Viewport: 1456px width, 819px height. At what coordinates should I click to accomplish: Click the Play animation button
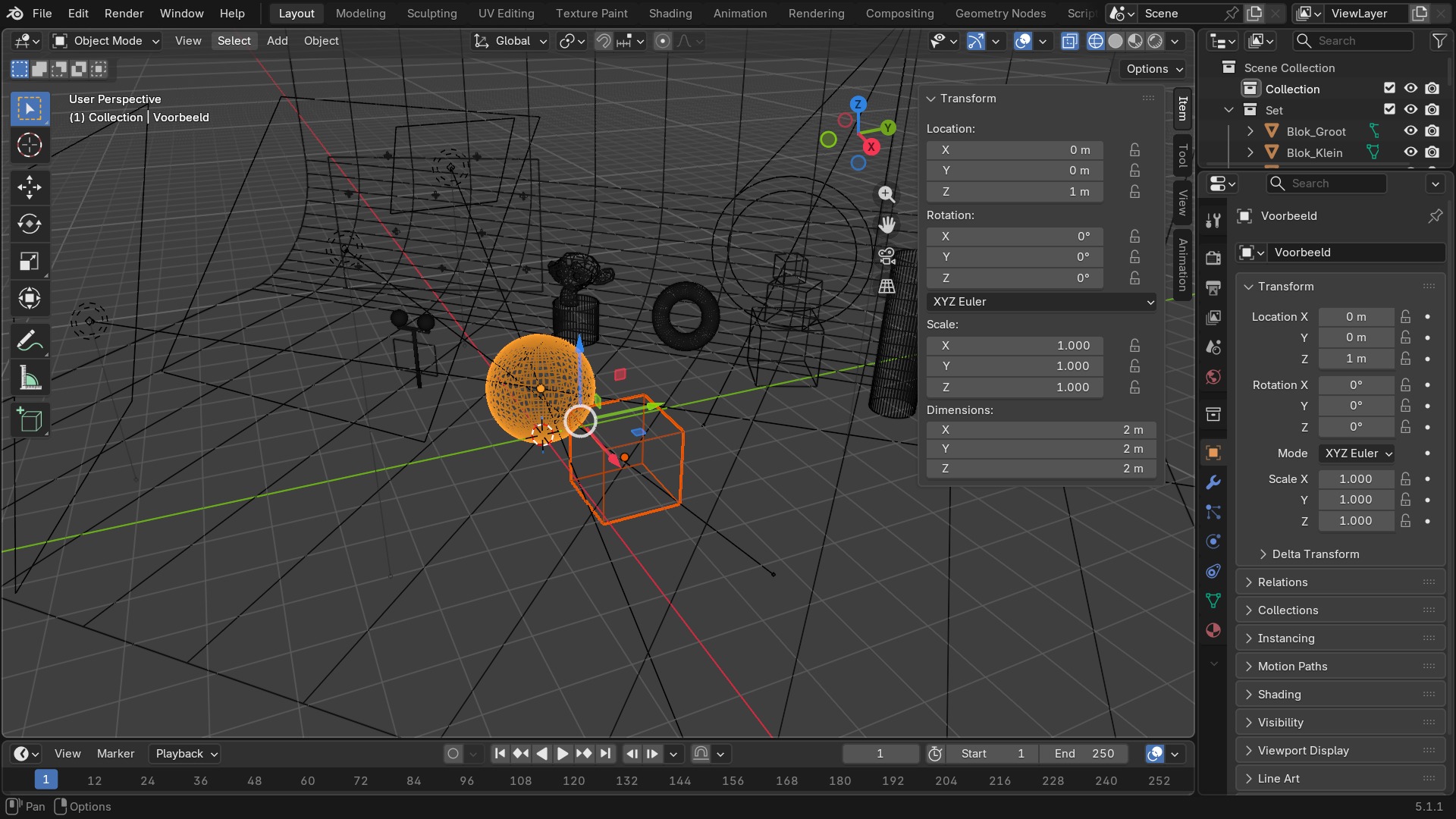562,754
